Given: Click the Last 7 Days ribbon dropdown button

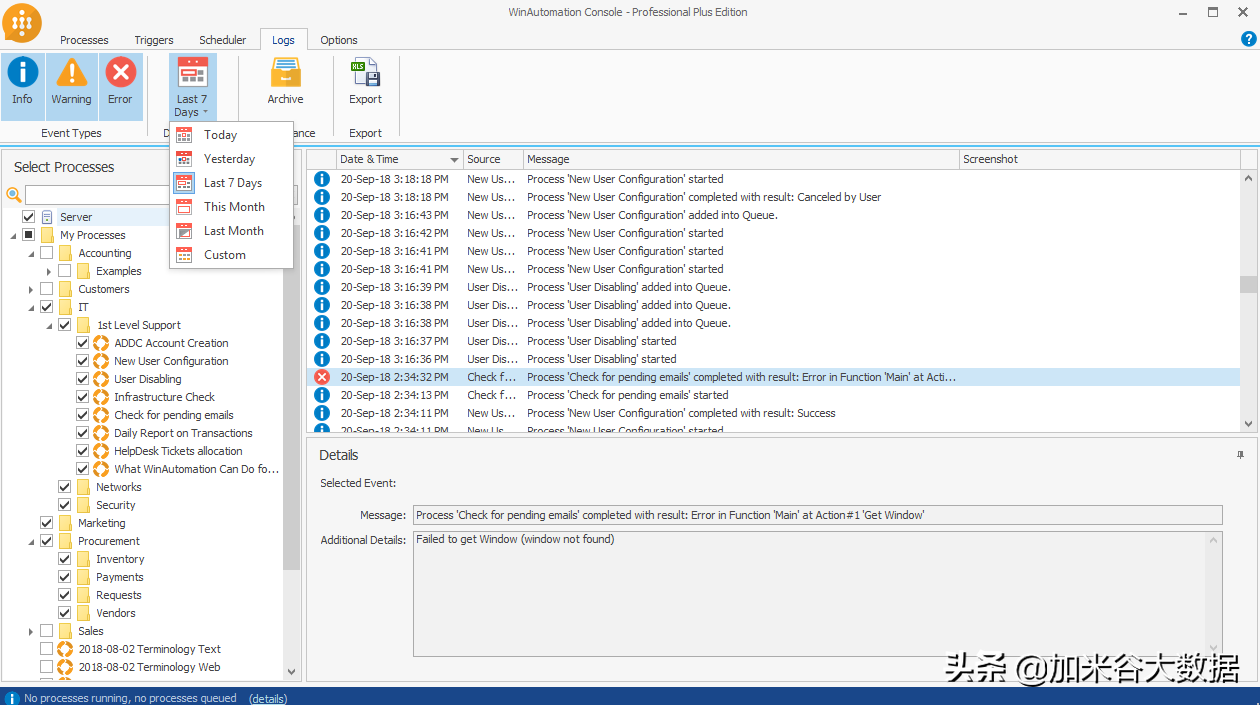Looking at the screenshot, I should (192, 87).
